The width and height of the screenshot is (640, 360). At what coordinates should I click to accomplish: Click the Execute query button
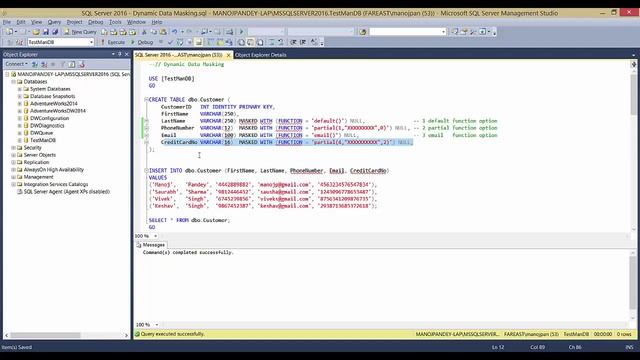(113, 42)
